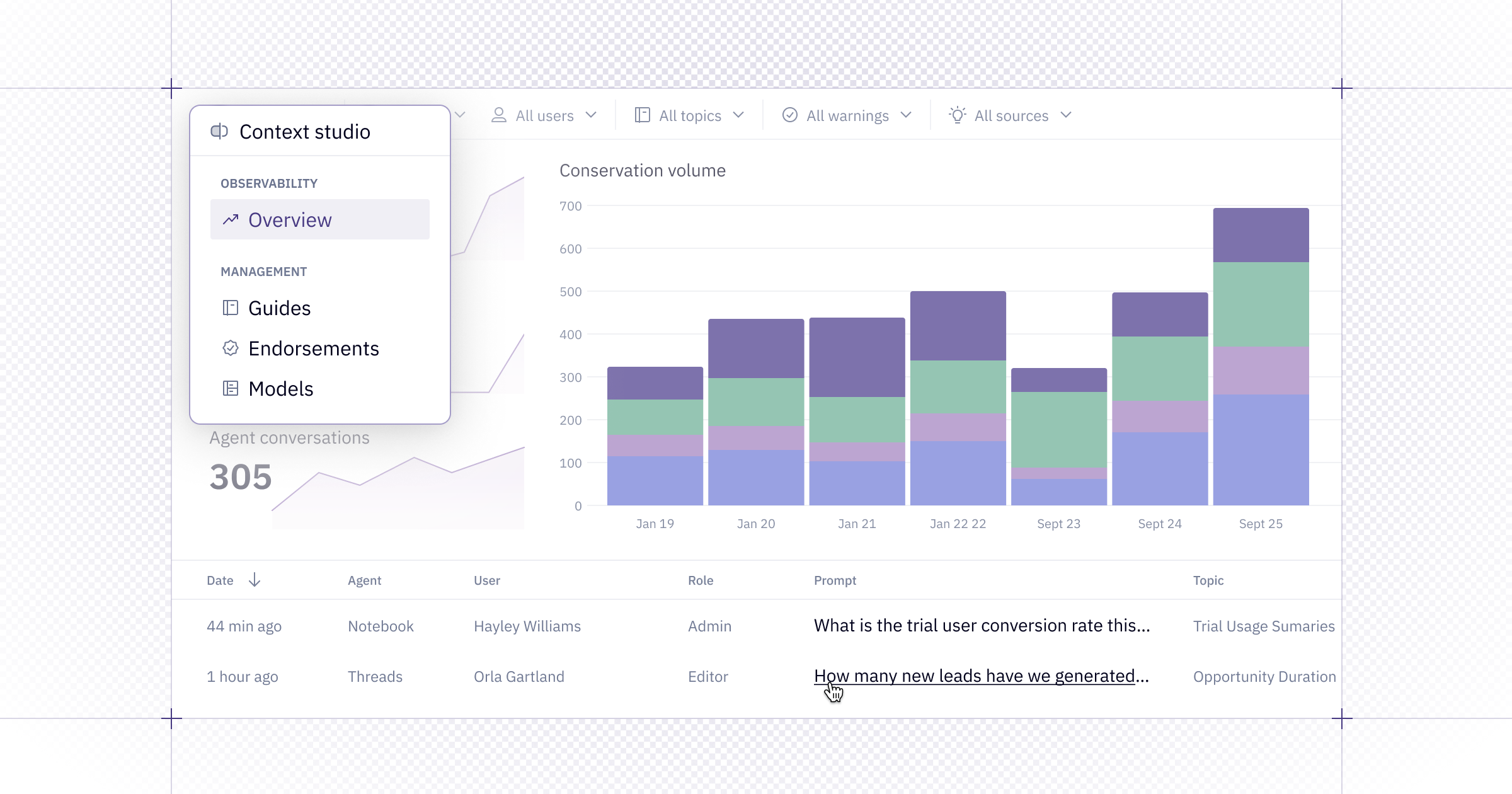
Task: Click the Sept 25 top purple bar segment
Action: click(x=1261, y=235)
